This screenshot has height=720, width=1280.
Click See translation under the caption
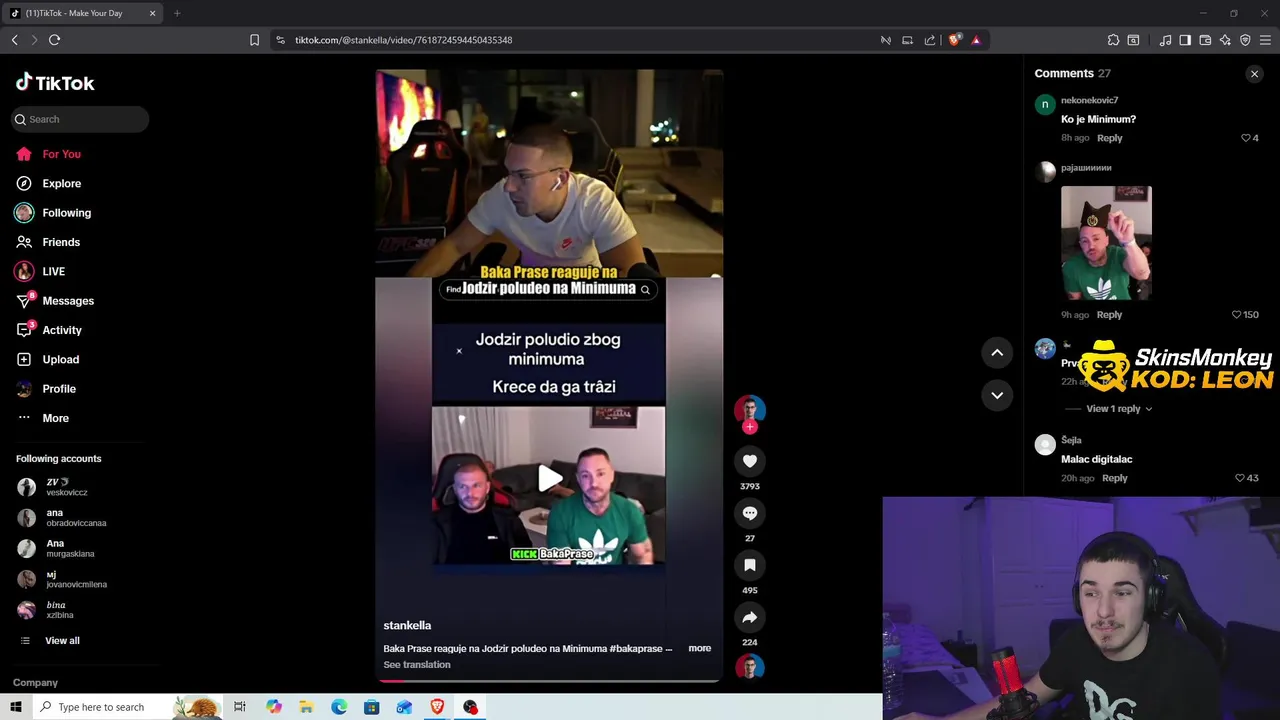[417, 664]
